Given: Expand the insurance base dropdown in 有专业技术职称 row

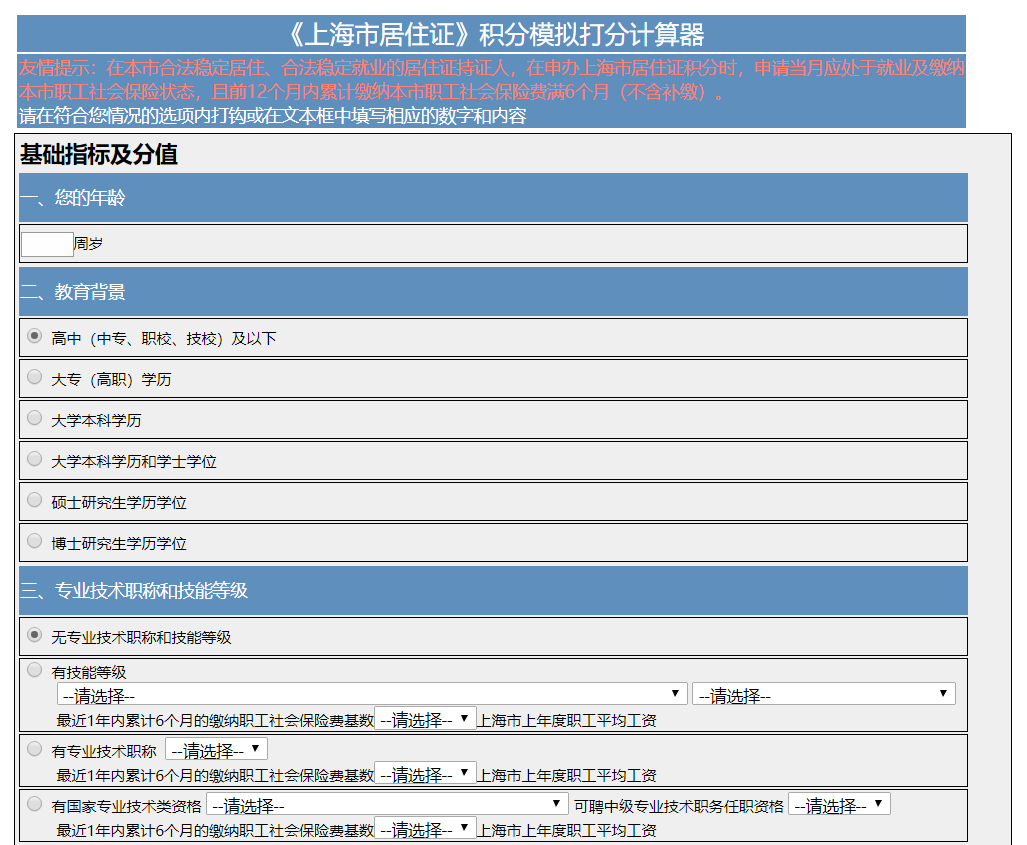Looking at the screenshot, I should click(425, 774).
